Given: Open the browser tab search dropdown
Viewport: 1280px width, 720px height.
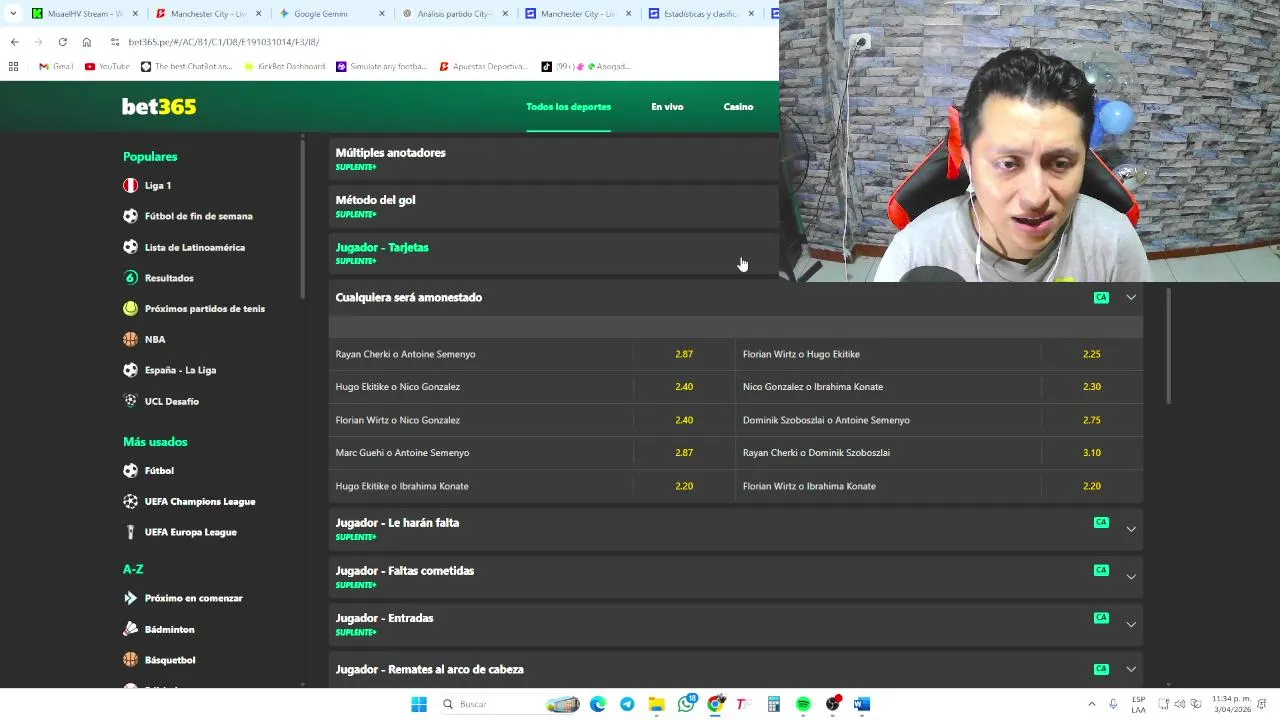Looking at the screenshot, I should (x=12, y=14).
